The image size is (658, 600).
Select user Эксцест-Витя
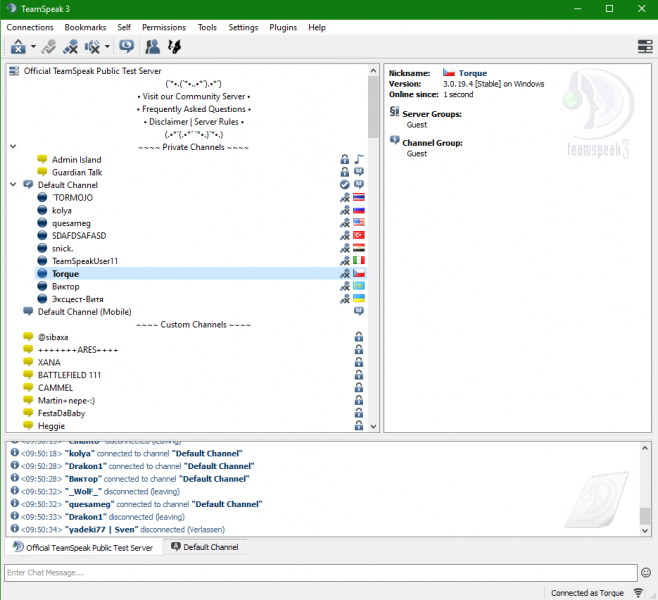click(78, 299)
